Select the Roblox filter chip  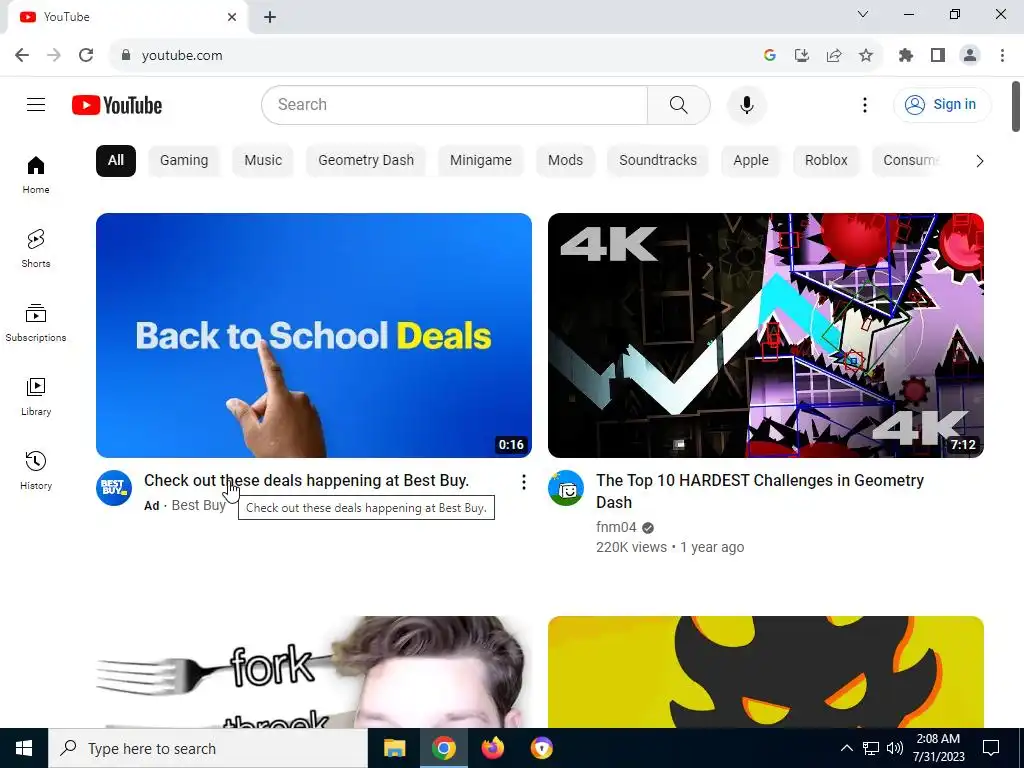point(826,161)
